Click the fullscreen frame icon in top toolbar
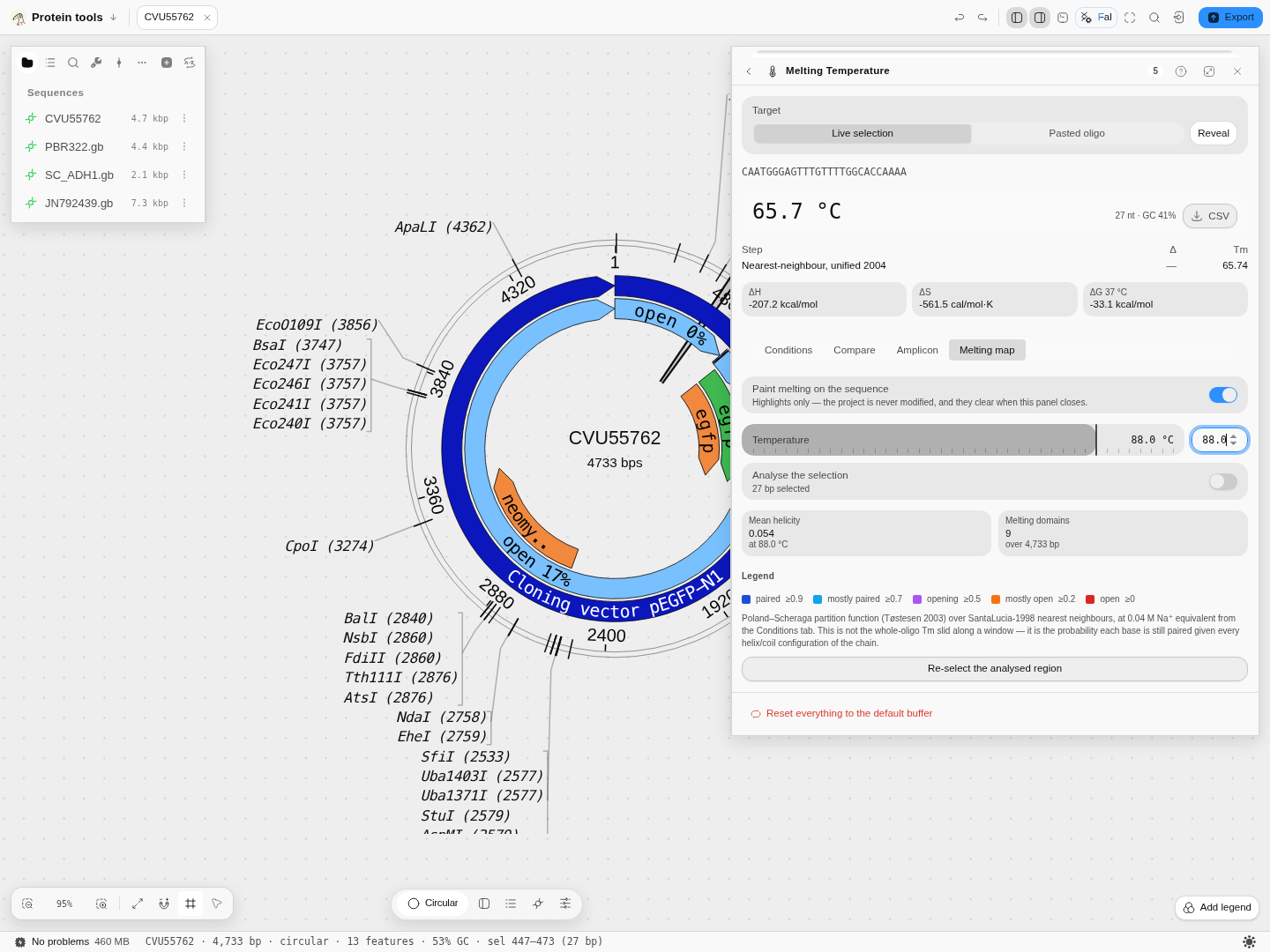 click(1130, 18)
